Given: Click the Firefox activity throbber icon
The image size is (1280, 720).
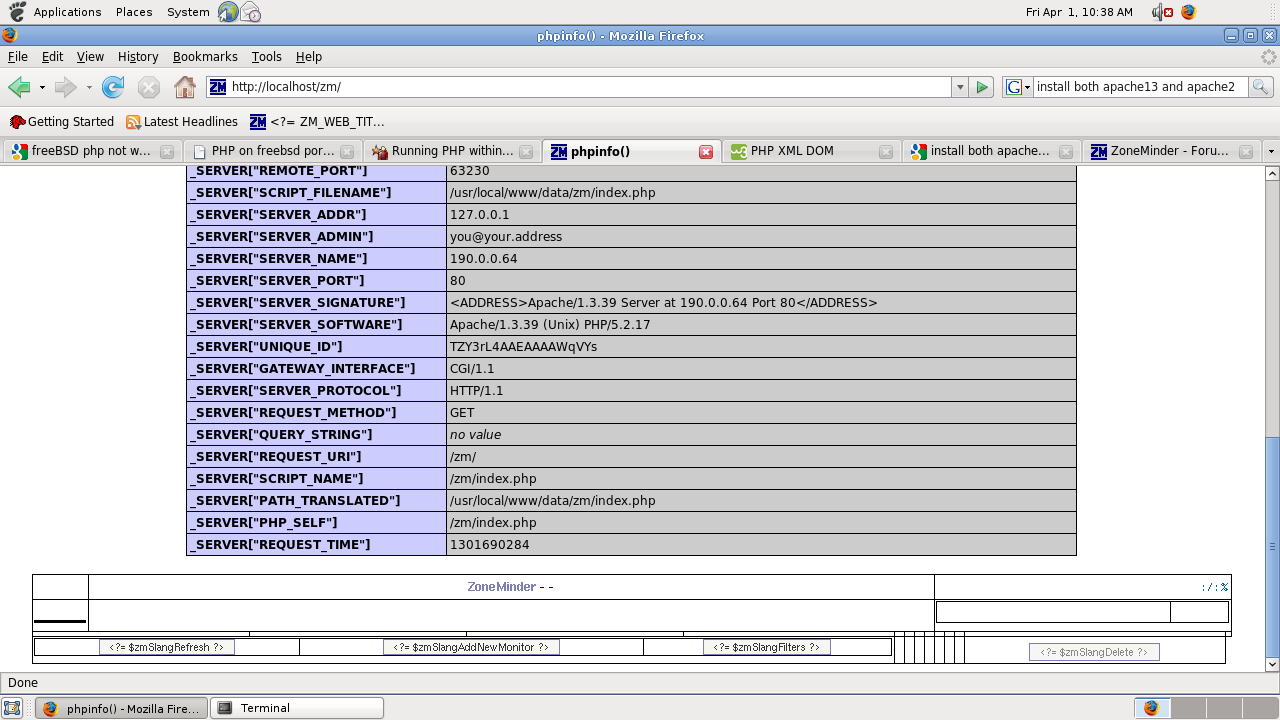Looking at the screenshot, I should point(1268,57).
